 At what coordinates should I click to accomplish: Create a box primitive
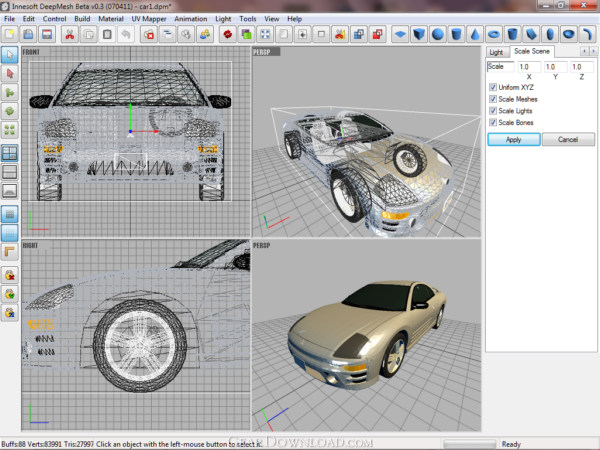coord(419,34)
